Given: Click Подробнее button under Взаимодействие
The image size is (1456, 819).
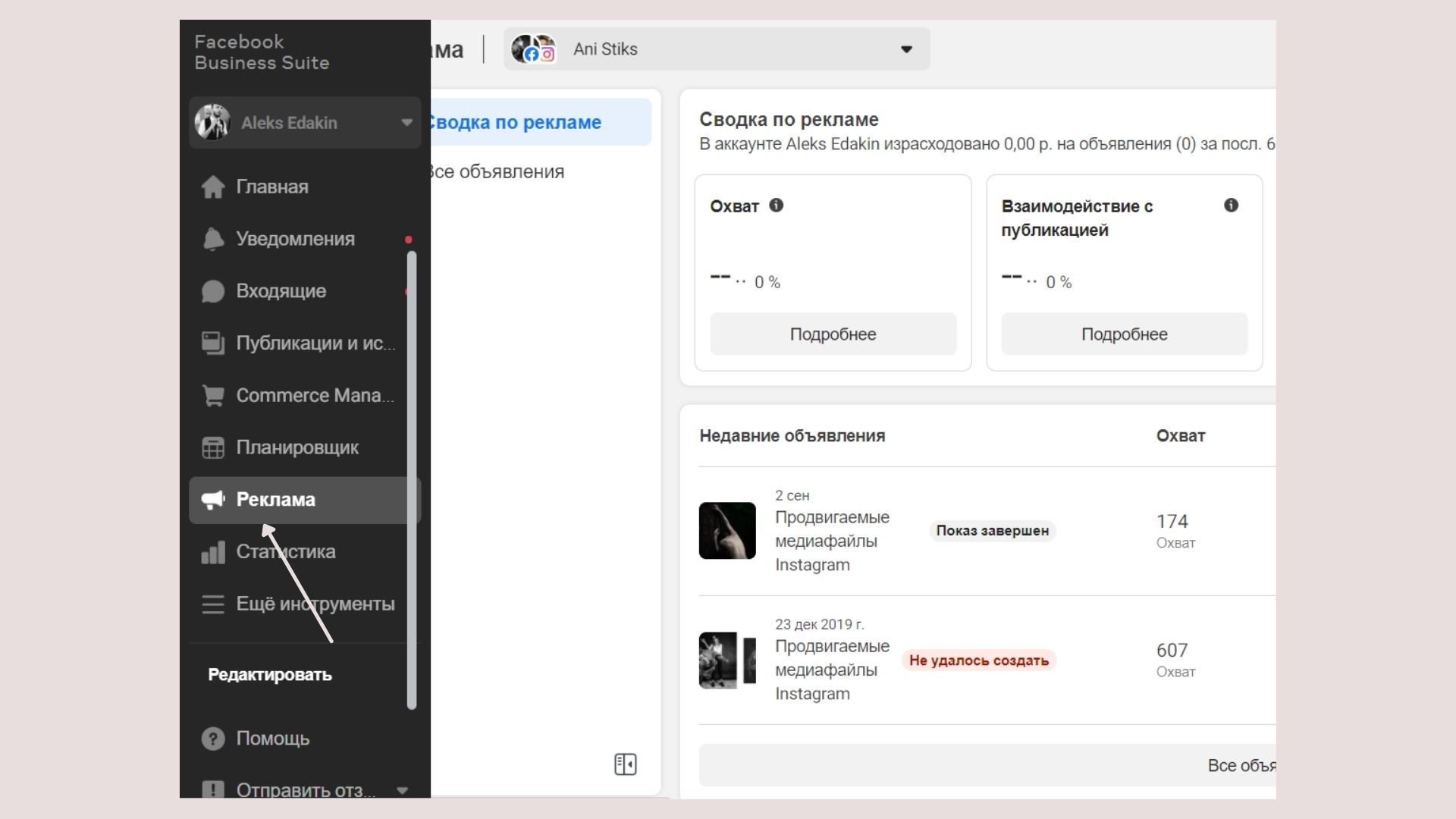Looking at the screenshot, I should click(1123, 334).
